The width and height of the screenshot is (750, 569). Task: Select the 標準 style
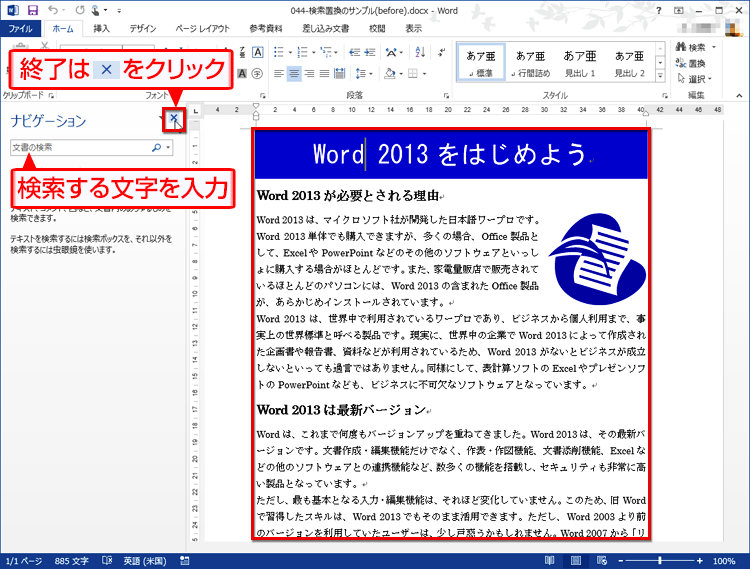(x=481, y=63)
